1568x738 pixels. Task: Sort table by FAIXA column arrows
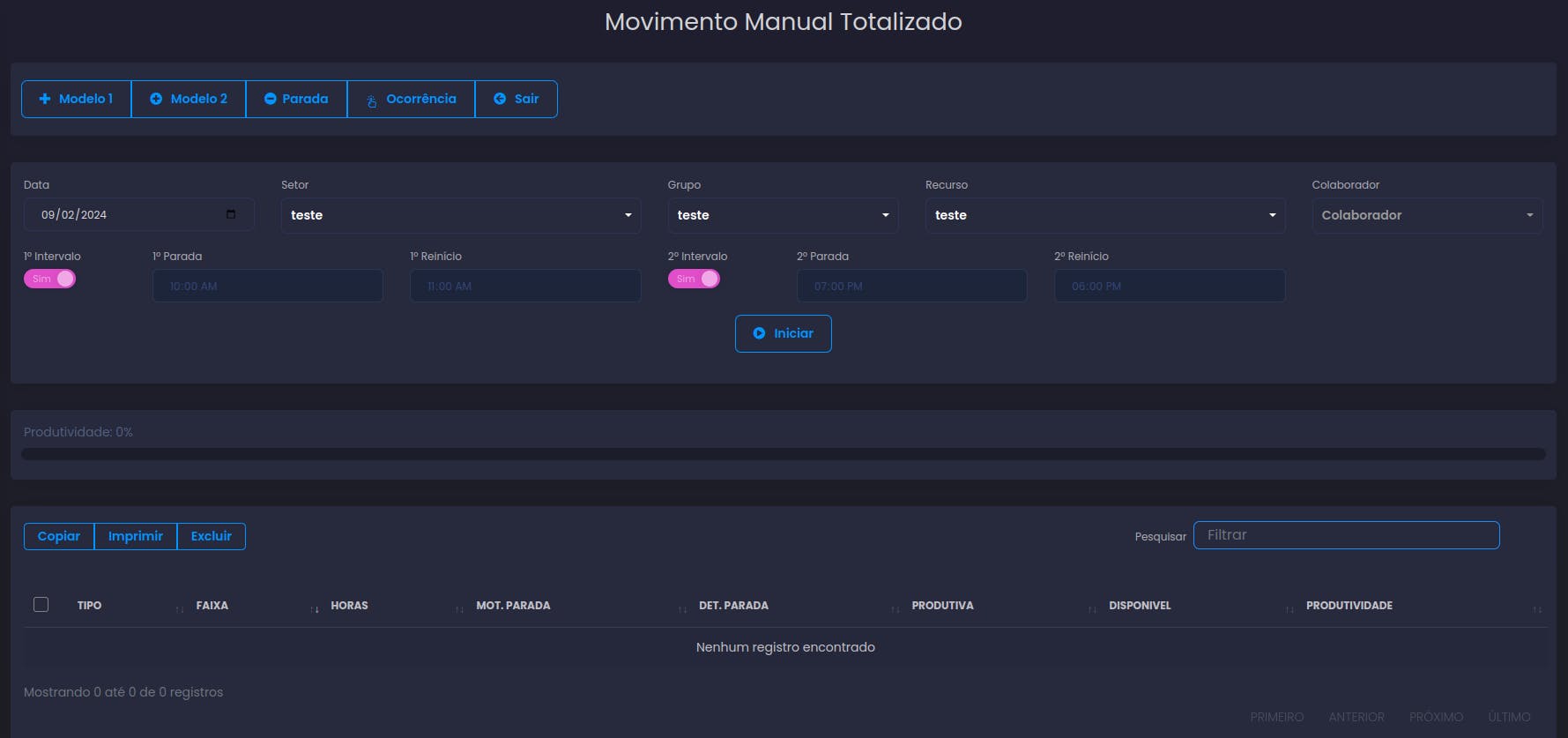pyautogui.click(x=315, y=609)
